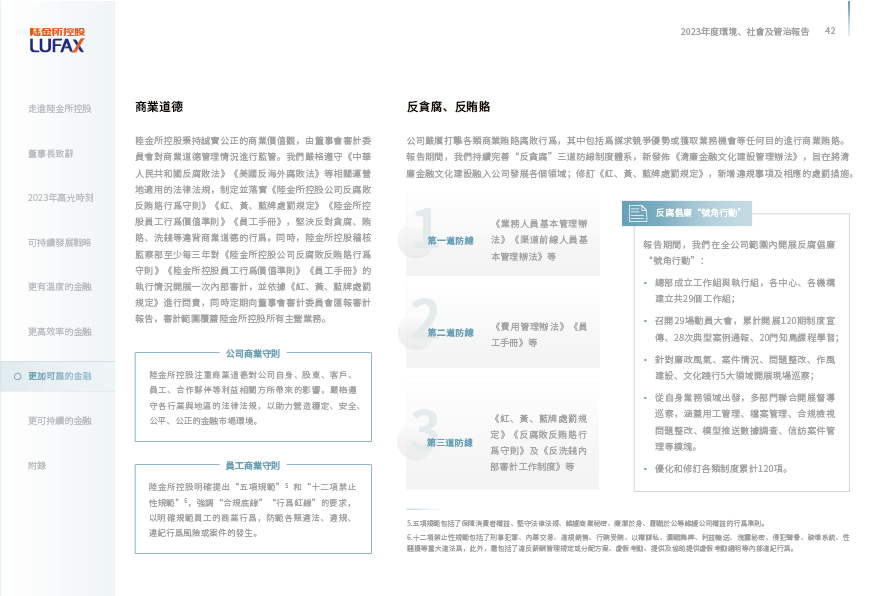Jump to 更高效率的金融 section
This screenshot has width=894, height=596.
coord(60,331)
